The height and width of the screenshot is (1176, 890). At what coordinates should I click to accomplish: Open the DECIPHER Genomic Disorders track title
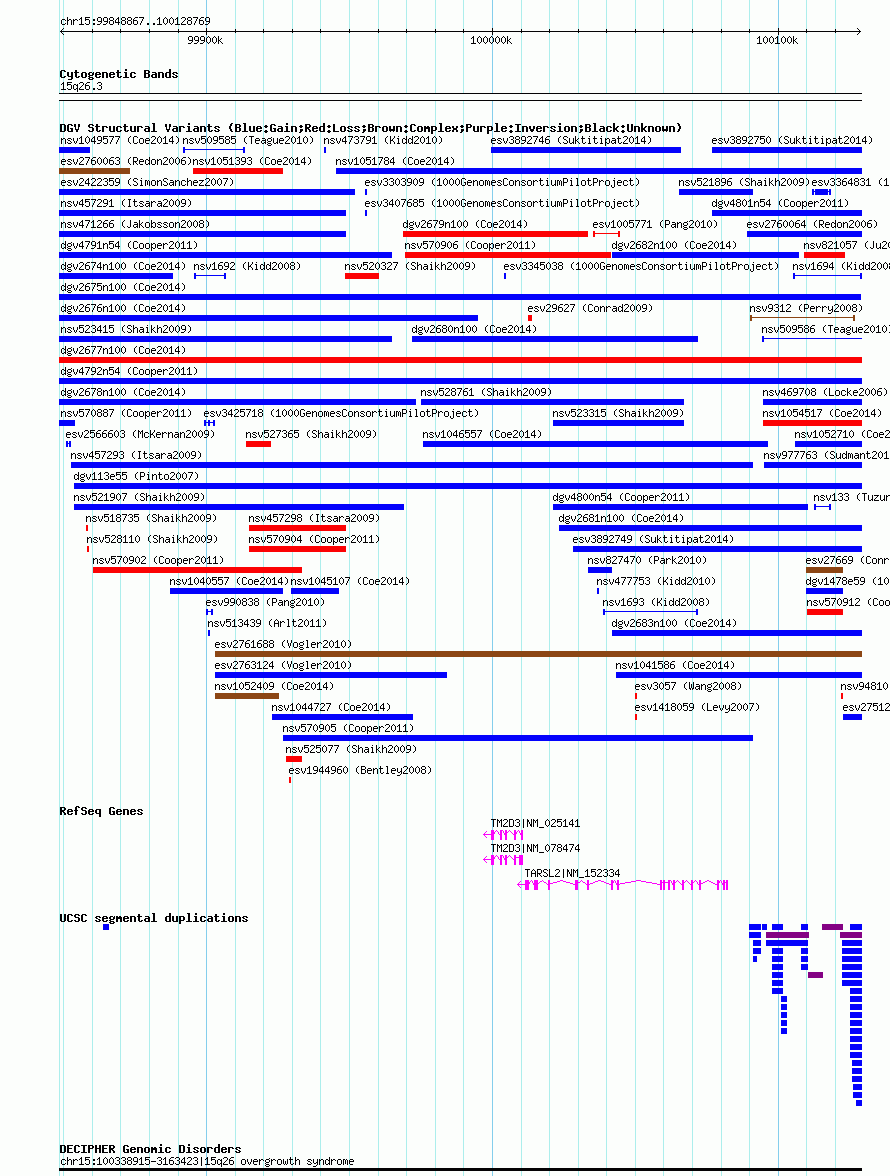[150, 1149]
